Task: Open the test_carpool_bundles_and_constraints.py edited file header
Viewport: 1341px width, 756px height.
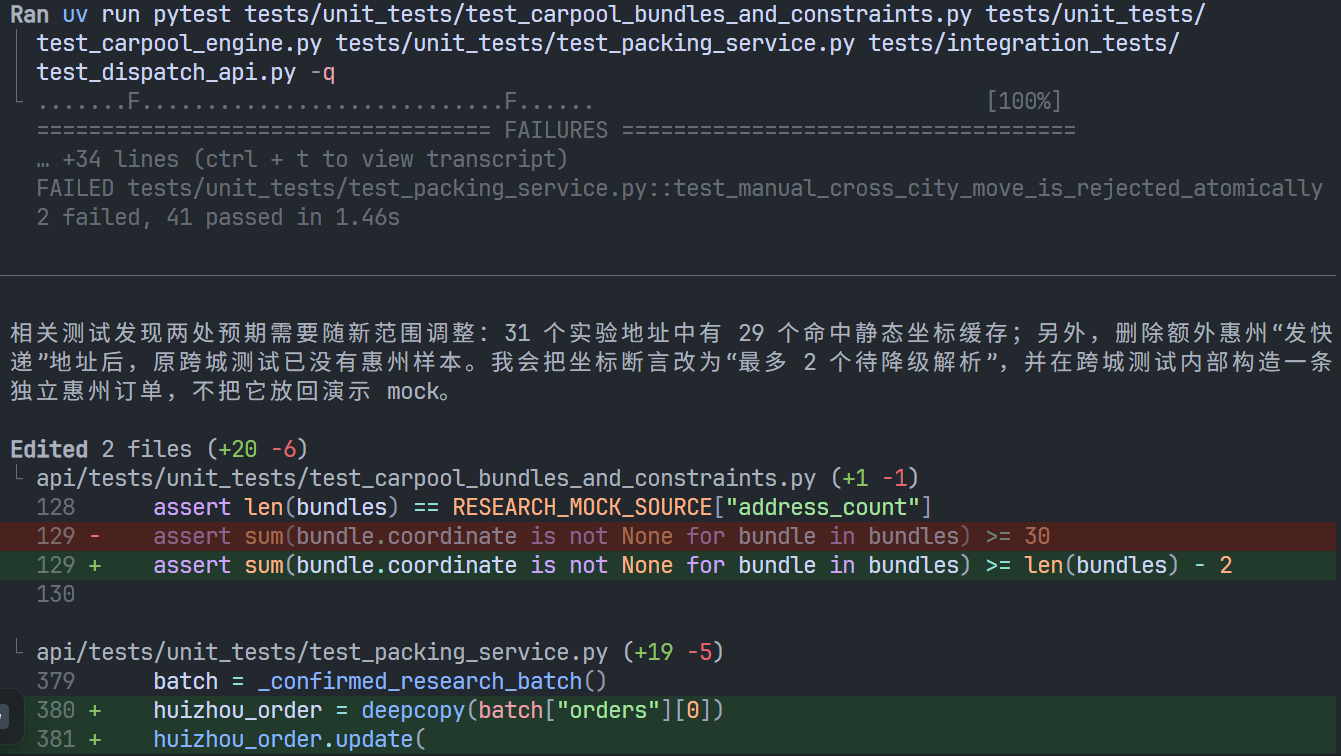Action: point(477,478)
